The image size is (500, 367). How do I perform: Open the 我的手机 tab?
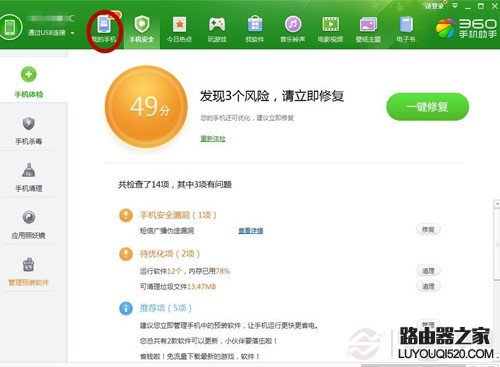pyautogui.click(x=104, y=30)
